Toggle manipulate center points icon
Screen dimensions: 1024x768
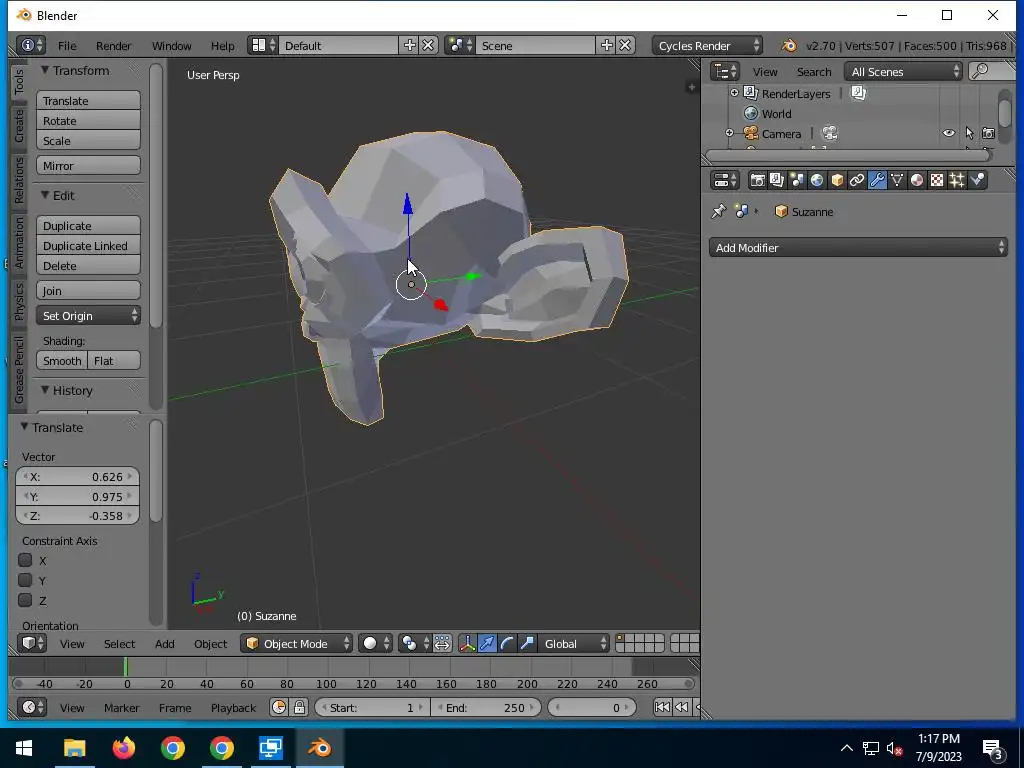pos(442,644)
